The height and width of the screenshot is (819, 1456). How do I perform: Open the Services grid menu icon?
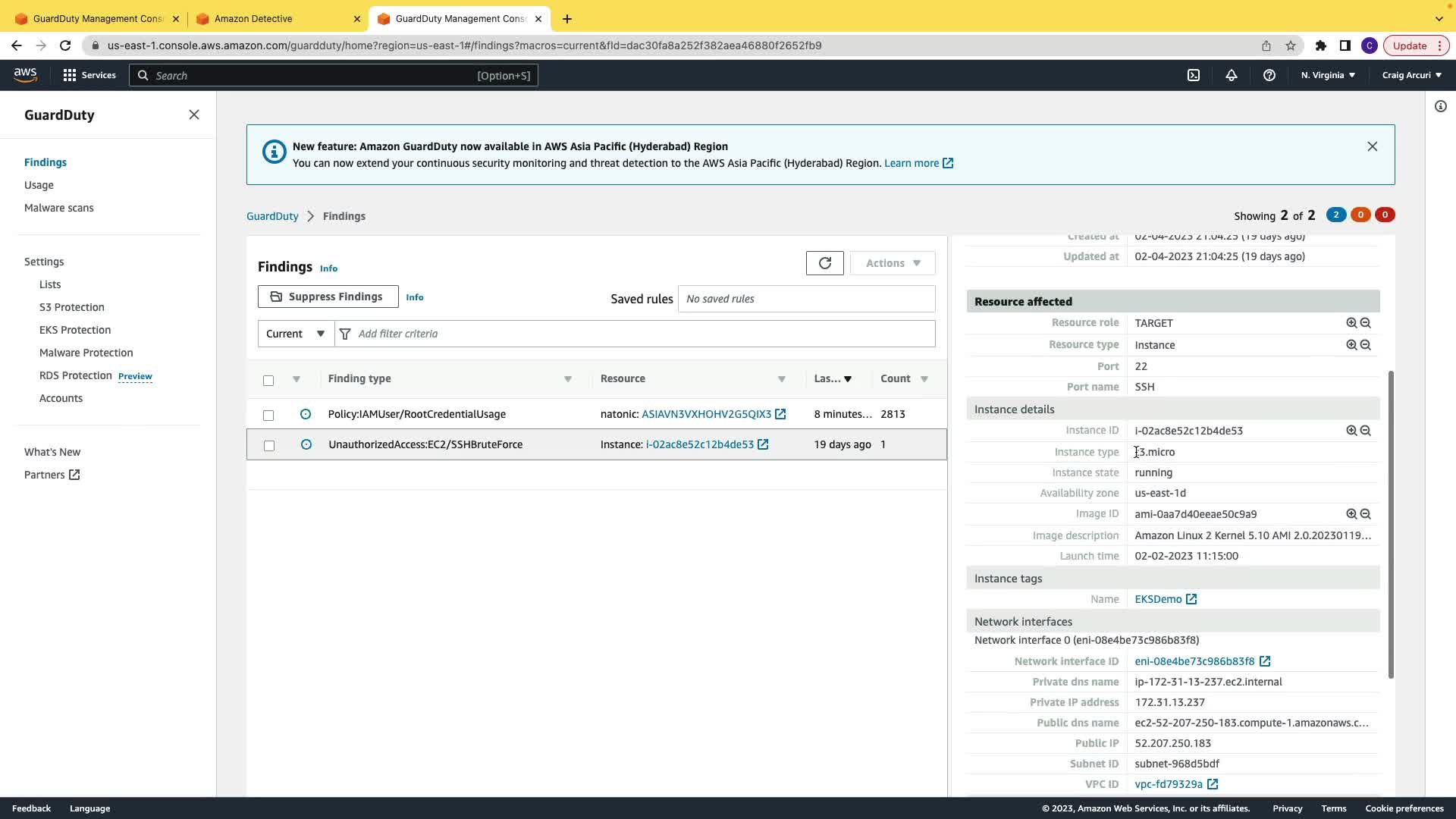(70, 75)
